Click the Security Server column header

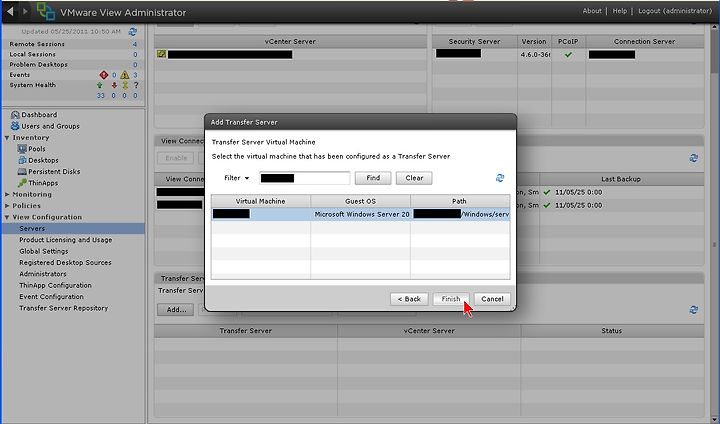click(474, 41)
